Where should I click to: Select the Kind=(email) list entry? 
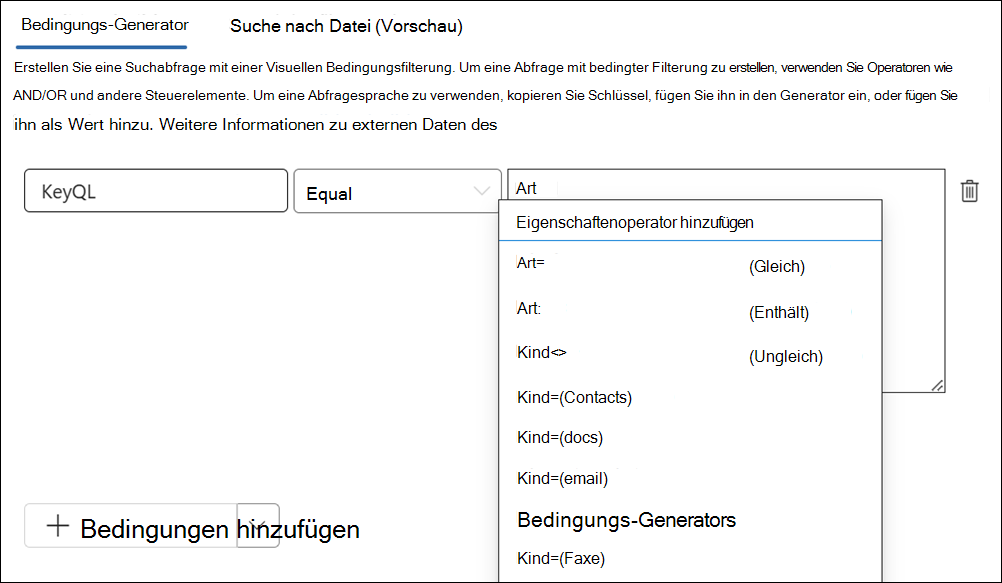point(562,478)
